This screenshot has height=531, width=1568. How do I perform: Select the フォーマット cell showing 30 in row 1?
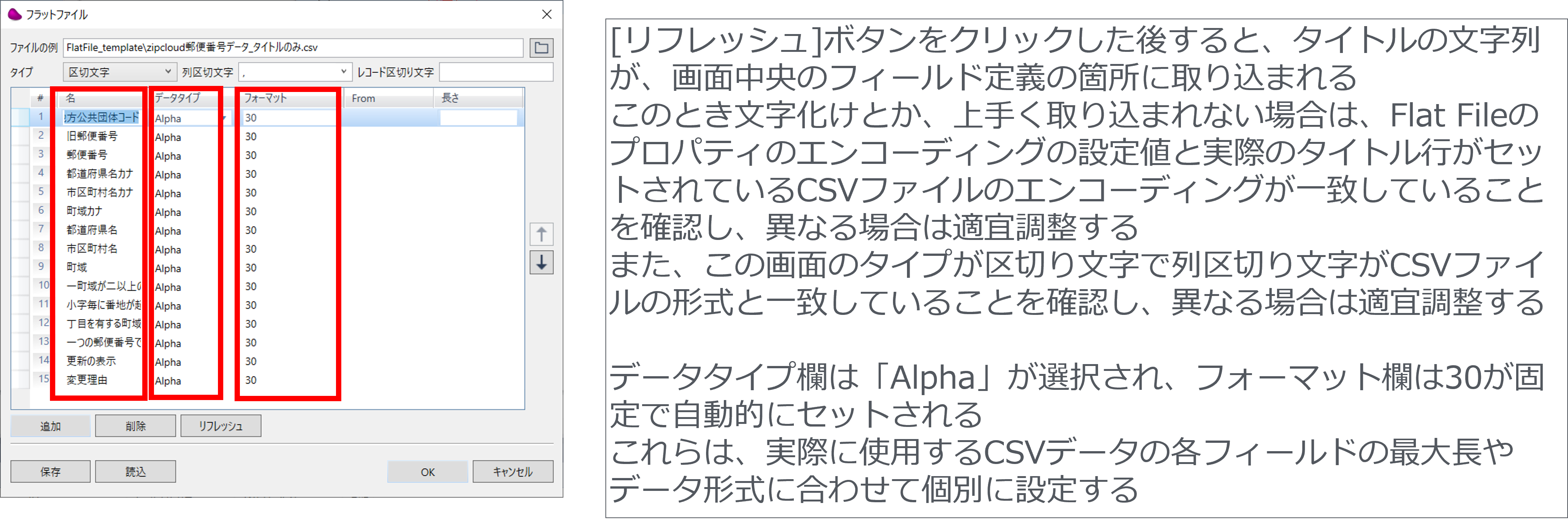pyautogui.click(x=286, y=118)
